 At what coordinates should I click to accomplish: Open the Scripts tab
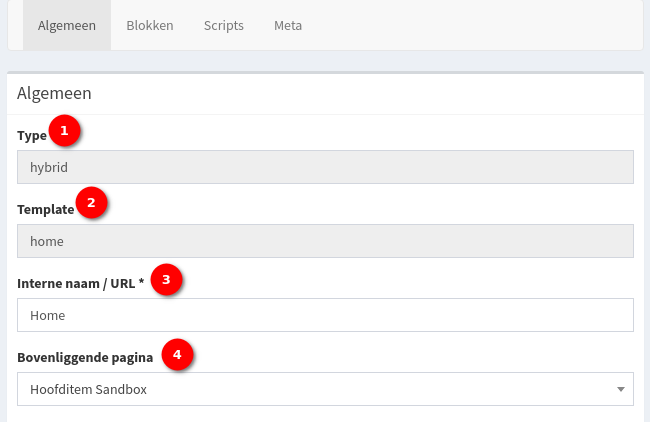(224, 26)
